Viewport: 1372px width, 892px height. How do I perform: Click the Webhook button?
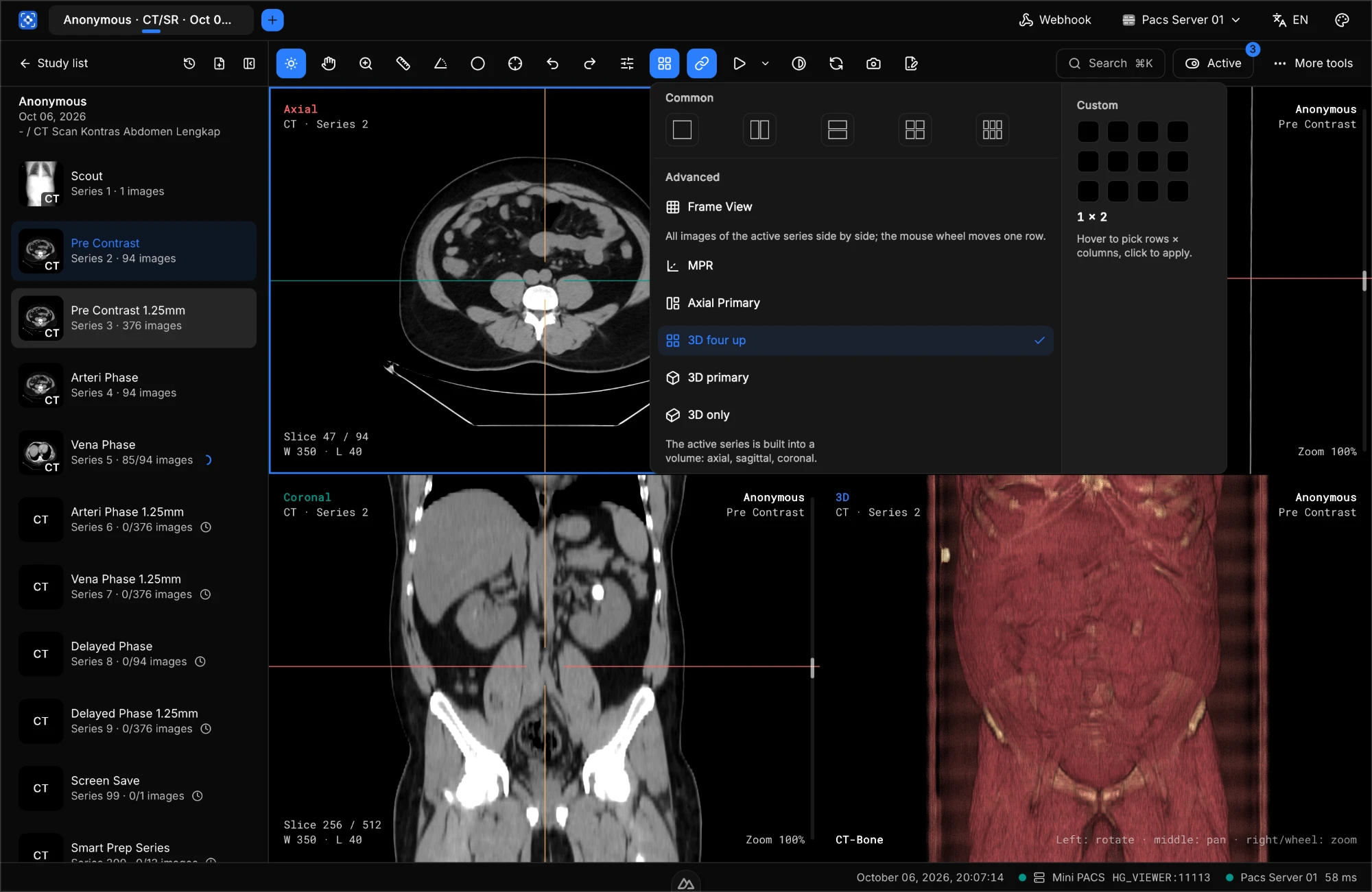[x=1055, y=20]
